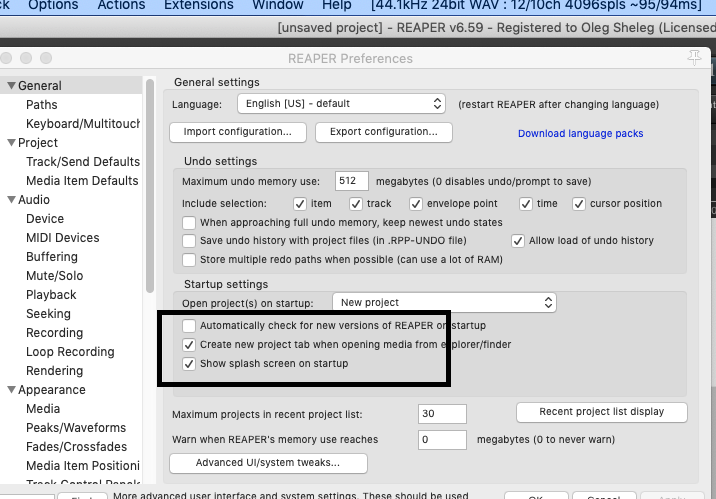Select Project in the category tree
Image resolution: width=716 pixels, height=499 pixels.
point(38,143)
